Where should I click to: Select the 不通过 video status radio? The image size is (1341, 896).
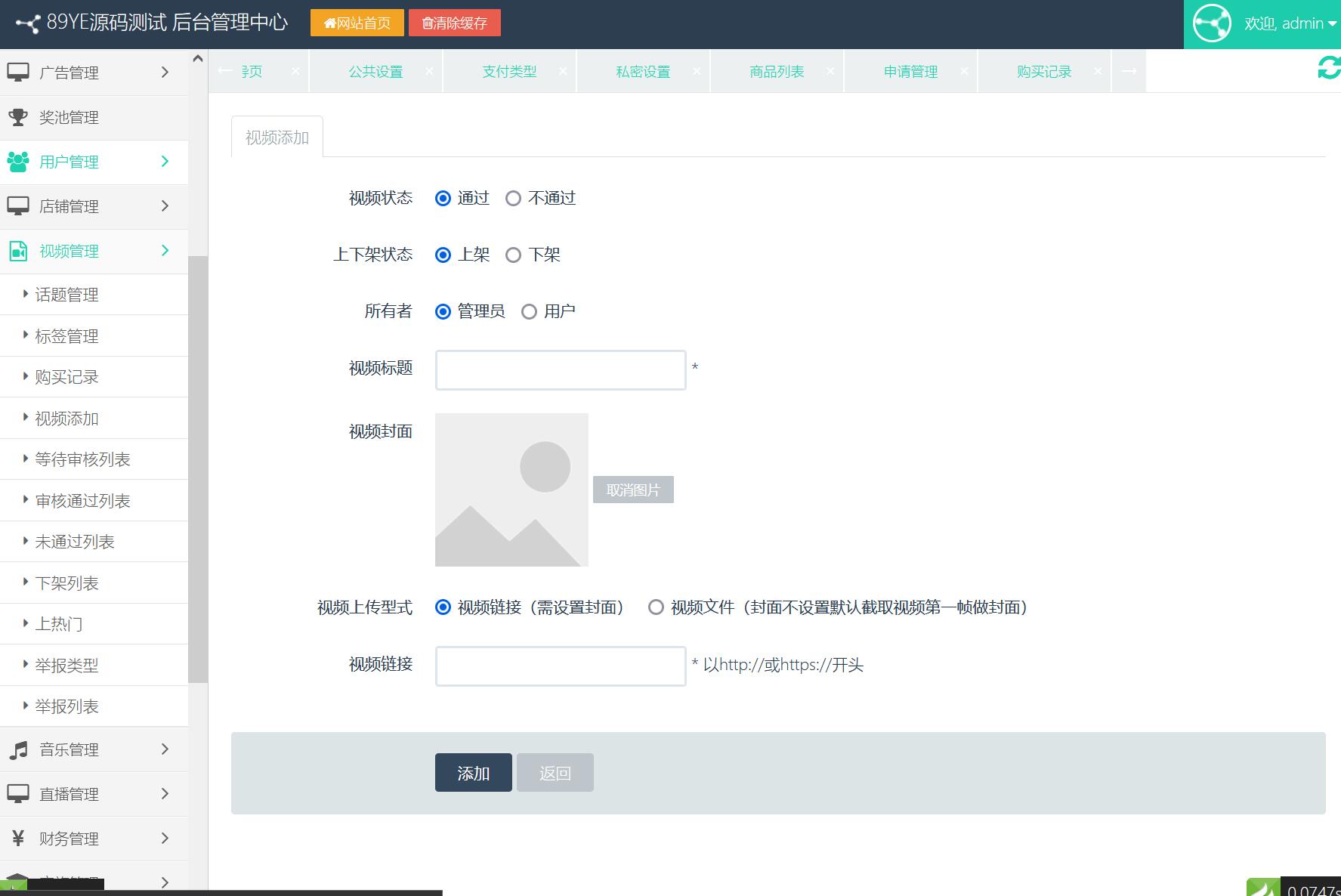(x=514, y=199)
